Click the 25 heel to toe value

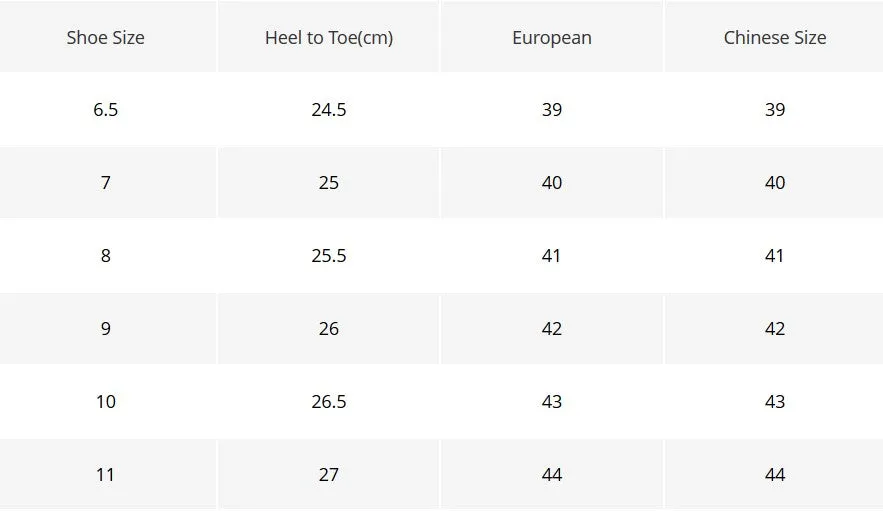click(329, 183)
